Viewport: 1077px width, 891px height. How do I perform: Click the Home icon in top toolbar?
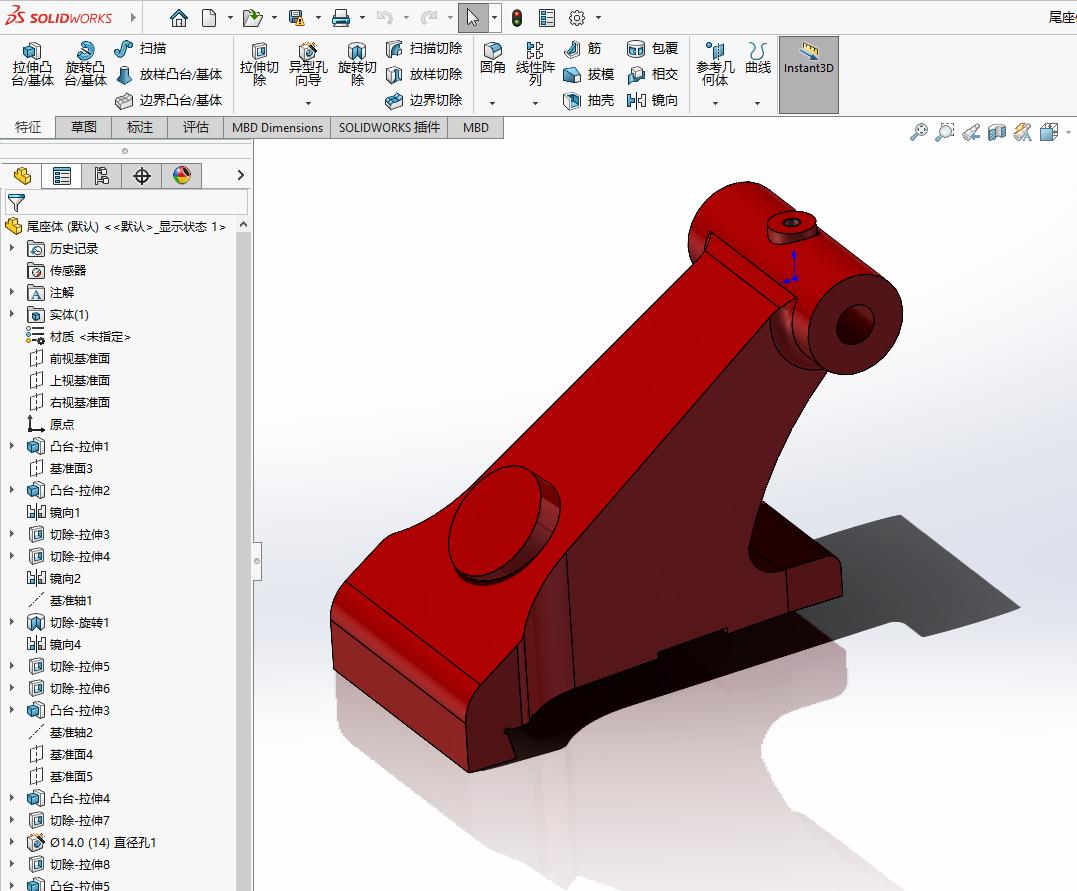(179, 18)
